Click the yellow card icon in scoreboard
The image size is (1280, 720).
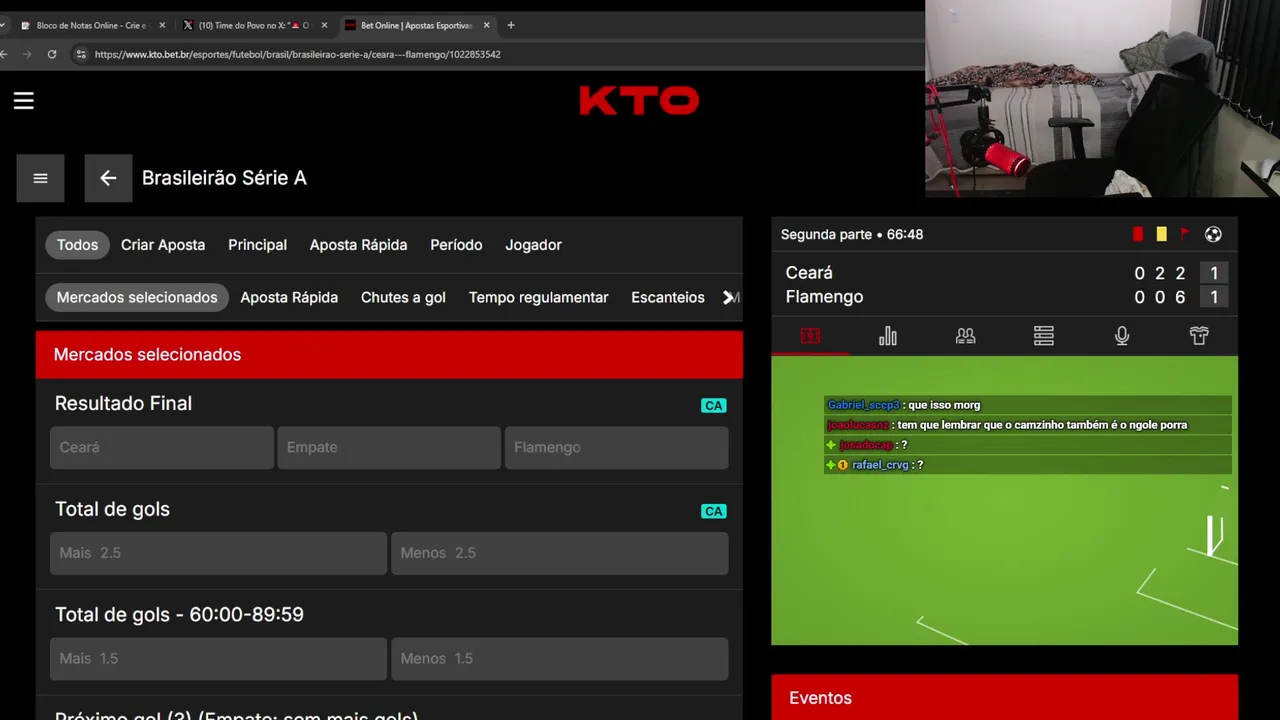coord(1161,234)
